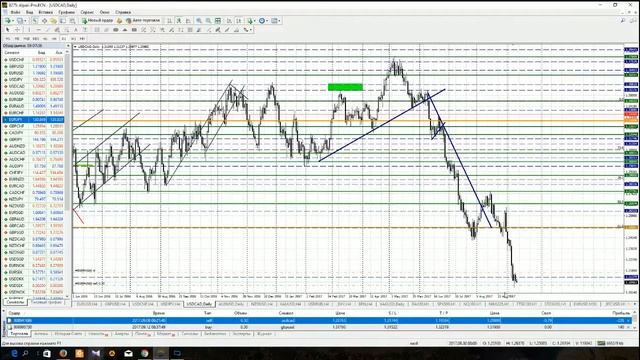The image size is (640, 360).
Task: Select the M5 timeframe button
Action: (17, 38)
